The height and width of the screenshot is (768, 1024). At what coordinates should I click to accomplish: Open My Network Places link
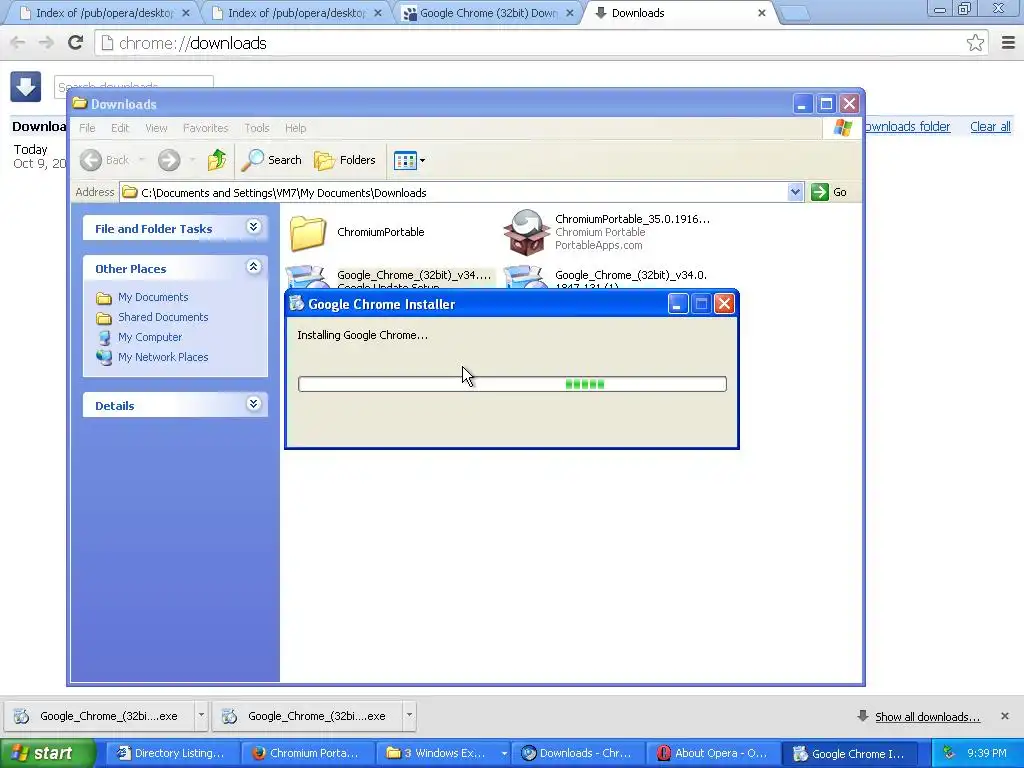pyautogui.click(x=163, y=357)
